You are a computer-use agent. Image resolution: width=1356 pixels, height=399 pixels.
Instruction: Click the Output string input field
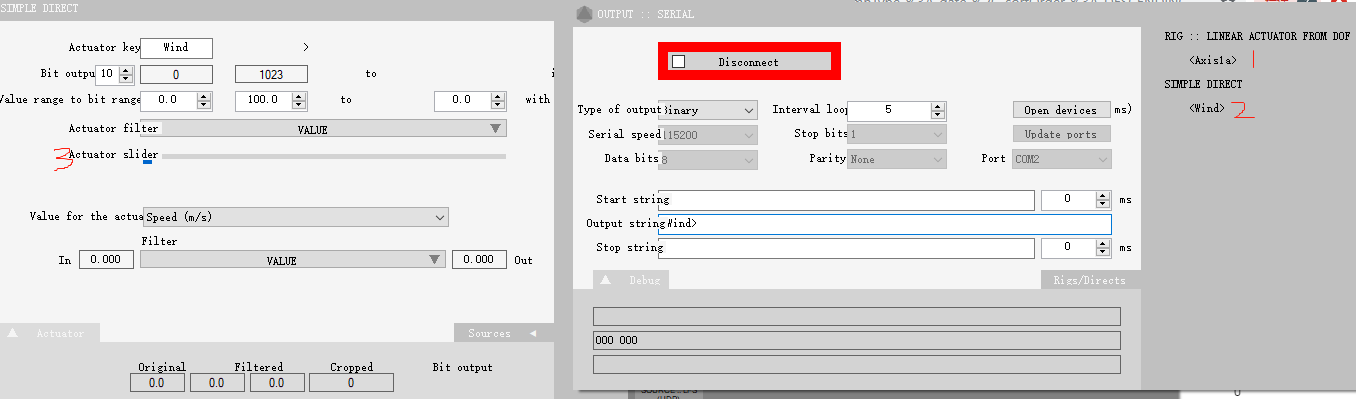pyautogui.click(x=886, y=224)
